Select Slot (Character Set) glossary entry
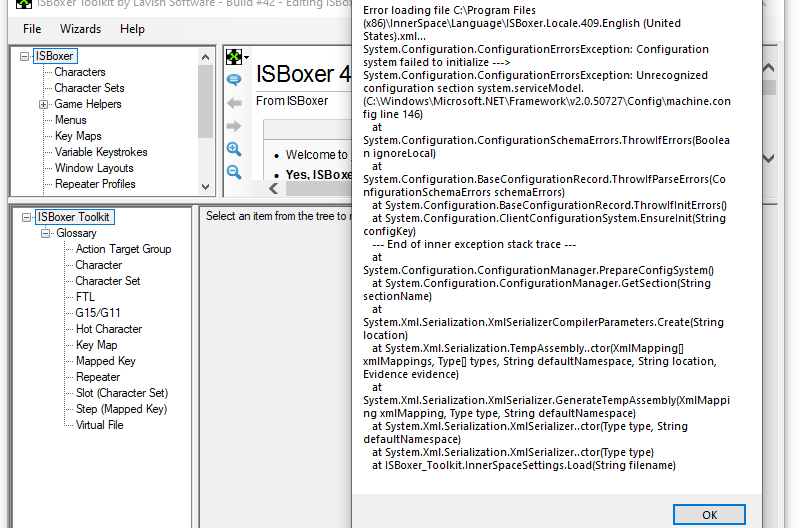Image resolution: width=806 pixels, height=528 pixels. point(122,393)
